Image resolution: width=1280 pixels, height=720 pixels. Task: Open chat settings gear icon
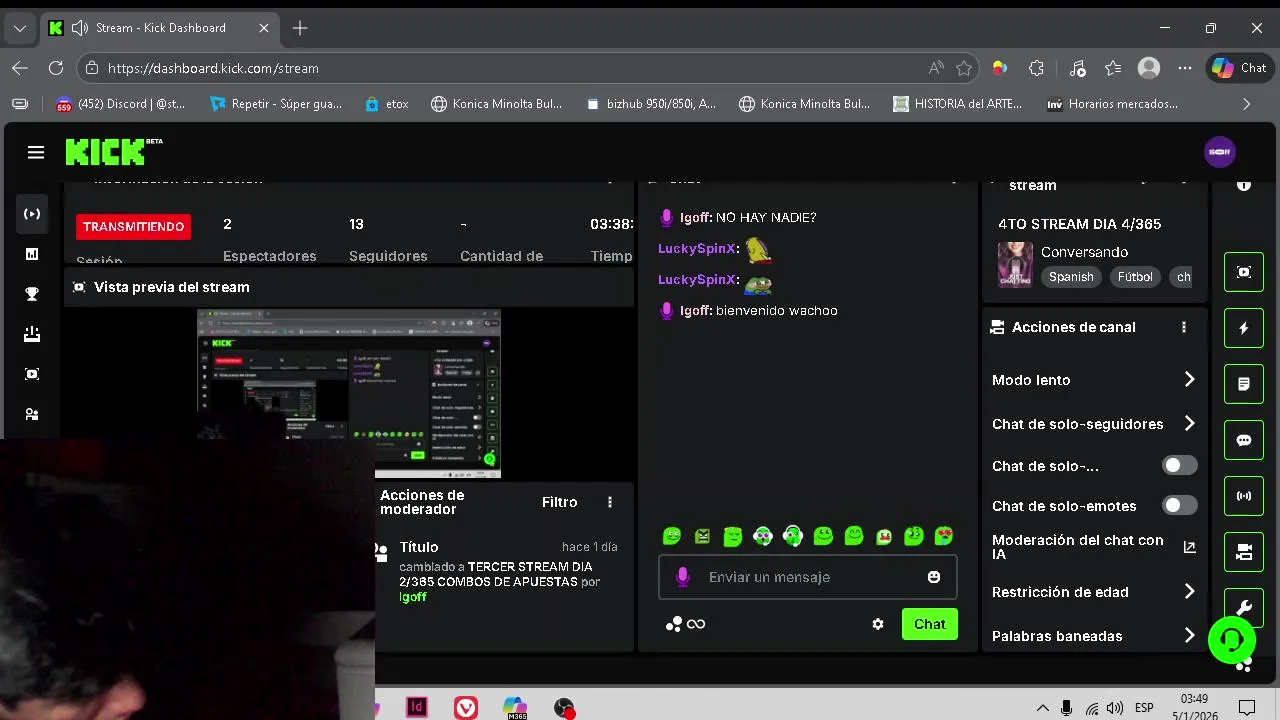coord(878,624)
